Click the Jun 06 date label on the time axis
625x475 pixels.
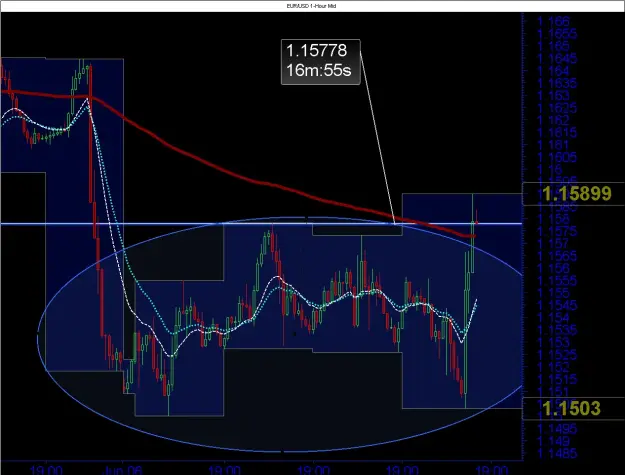(x=123, y=470)
